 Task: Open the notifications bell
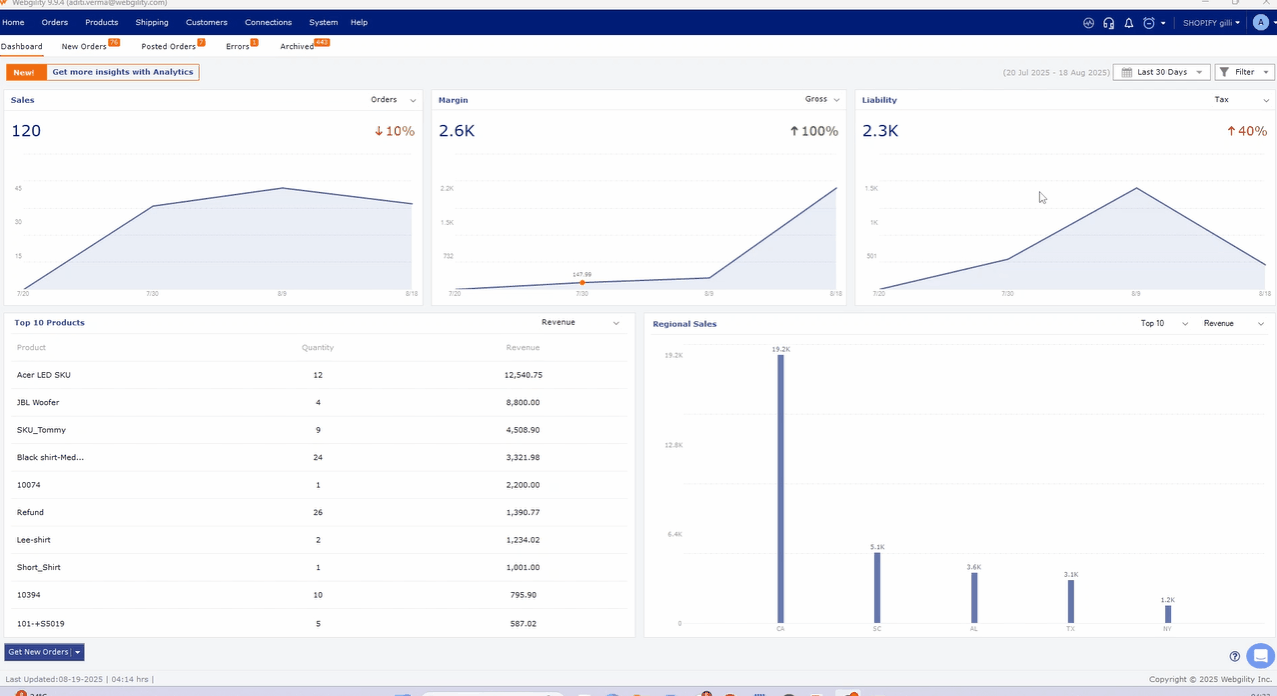[1129, 23]
